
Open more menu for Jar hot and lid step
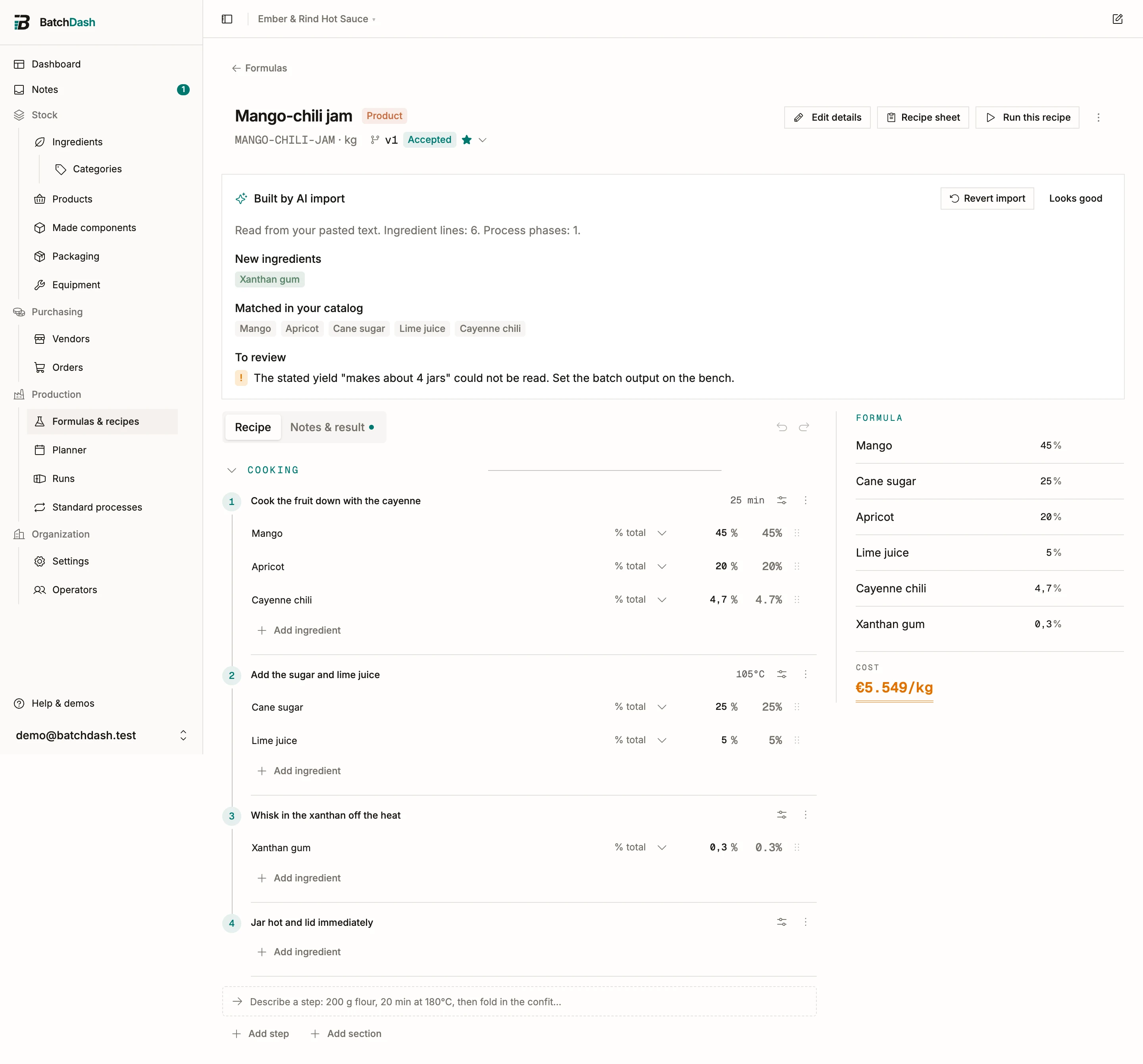[x=806, y=921]
